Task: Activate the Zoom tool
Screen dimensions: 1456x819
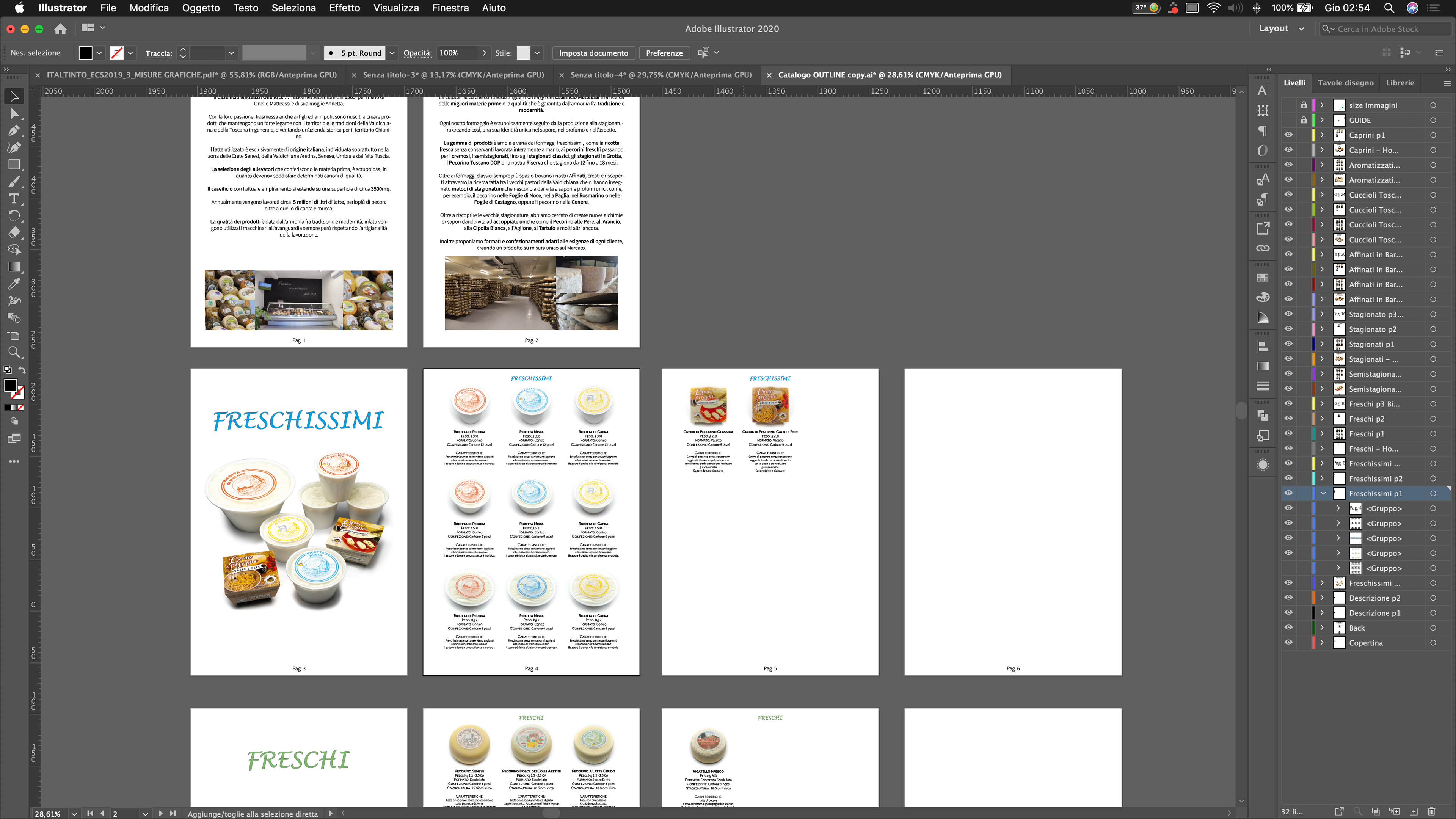Action: [14, 352]
